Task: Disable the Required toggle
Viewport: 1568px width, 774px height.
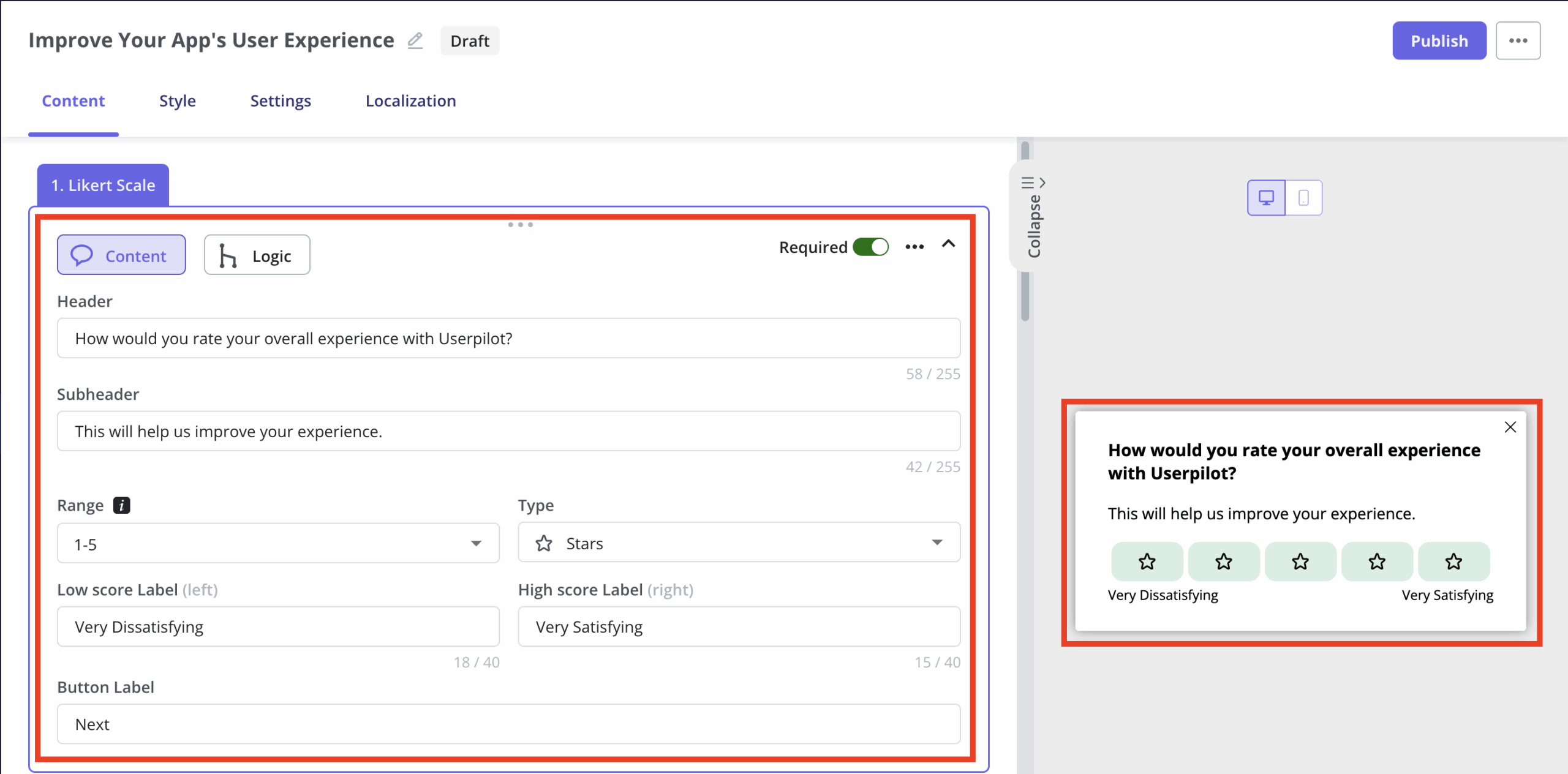Action: [x=870, y=247]
